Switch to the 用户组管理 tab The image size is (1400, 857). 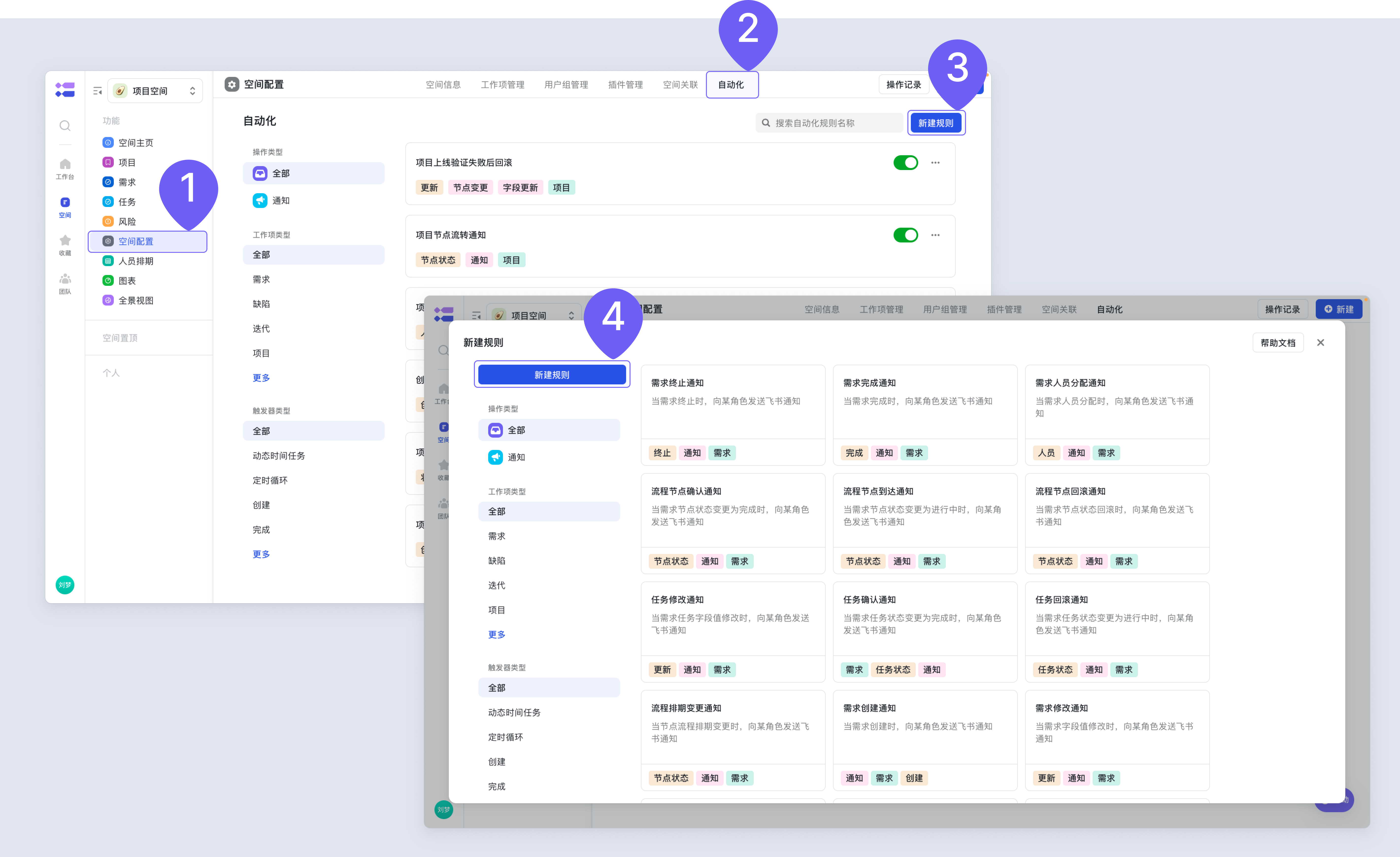click(x=566, y=85)
